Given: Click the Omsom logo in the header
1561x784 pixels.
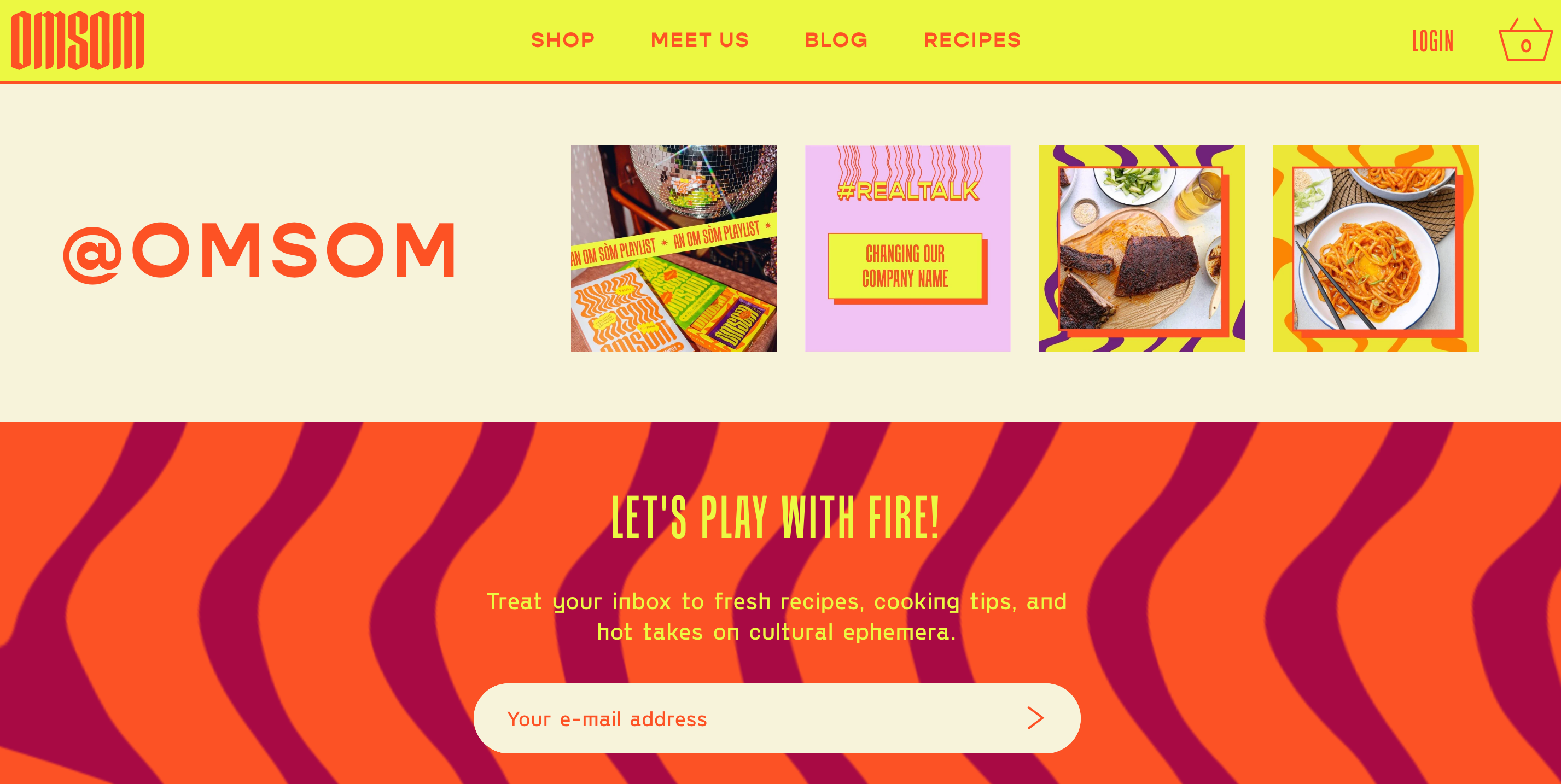Looking at the screenshot, I should [x=78, y=40].
